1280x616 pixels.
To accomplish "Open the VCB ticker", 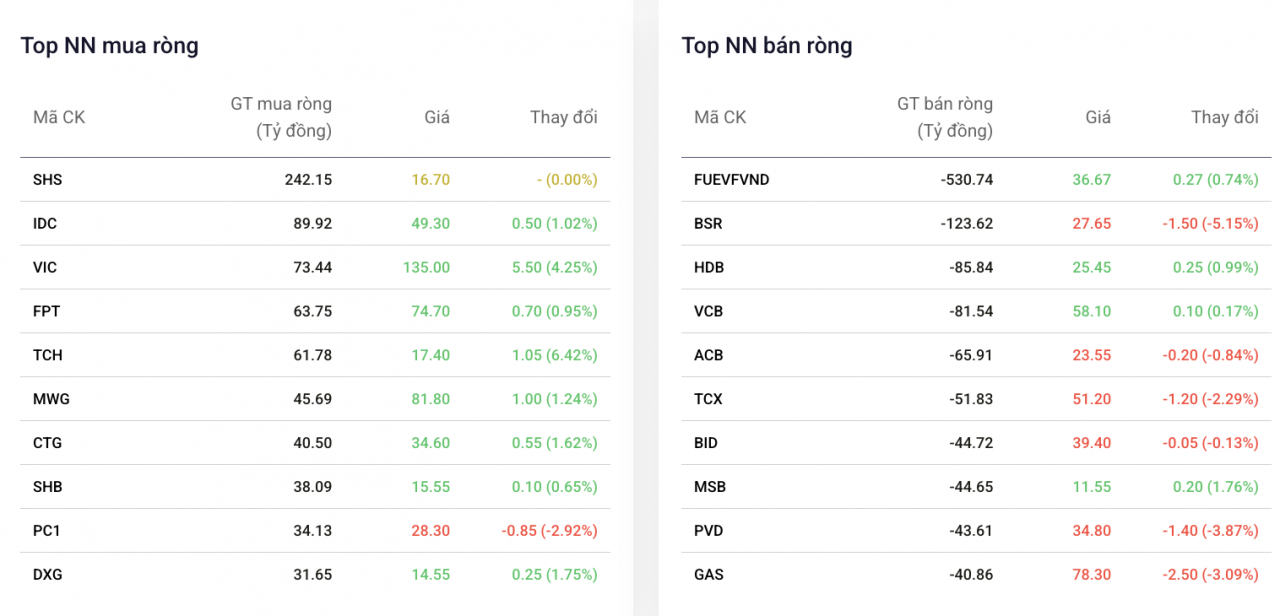I will [708, 312].
